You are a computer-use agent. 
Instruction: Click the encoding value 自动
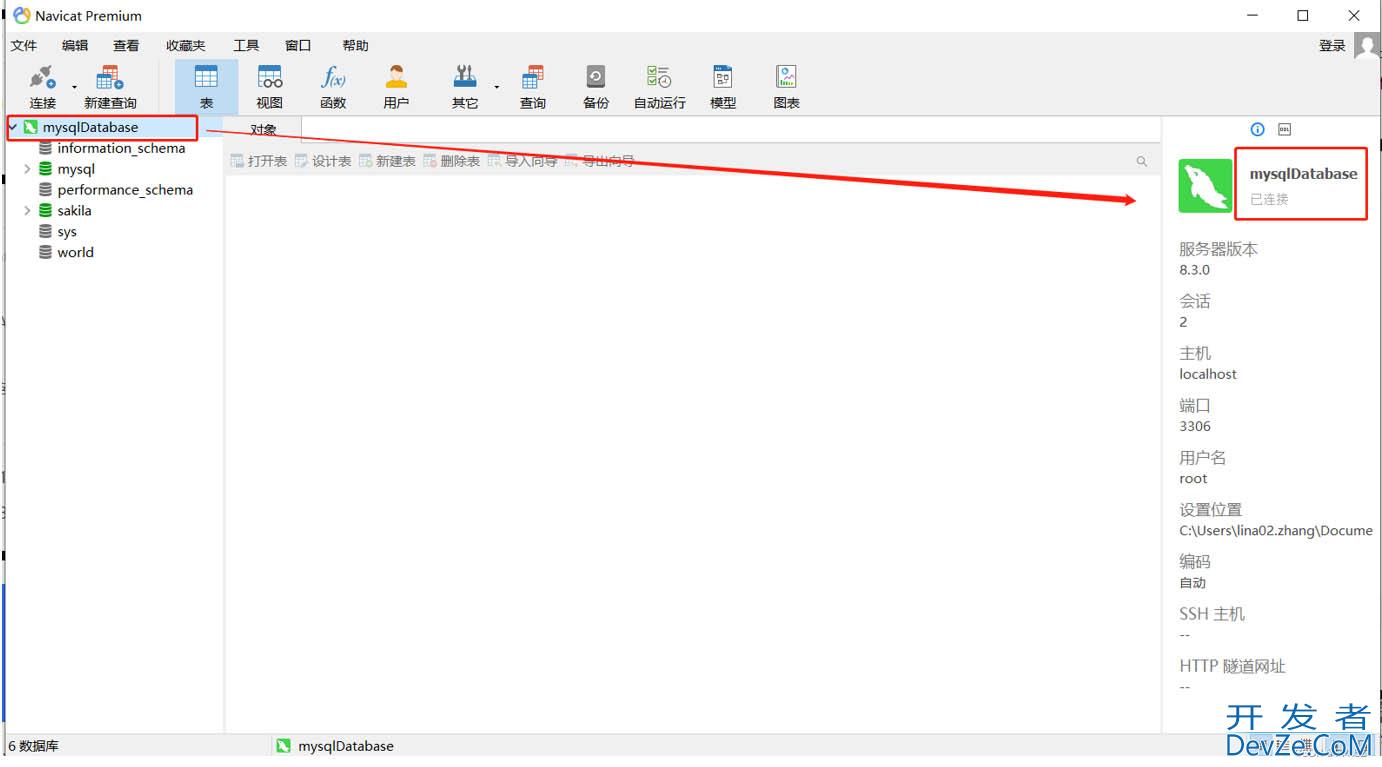1192,583
